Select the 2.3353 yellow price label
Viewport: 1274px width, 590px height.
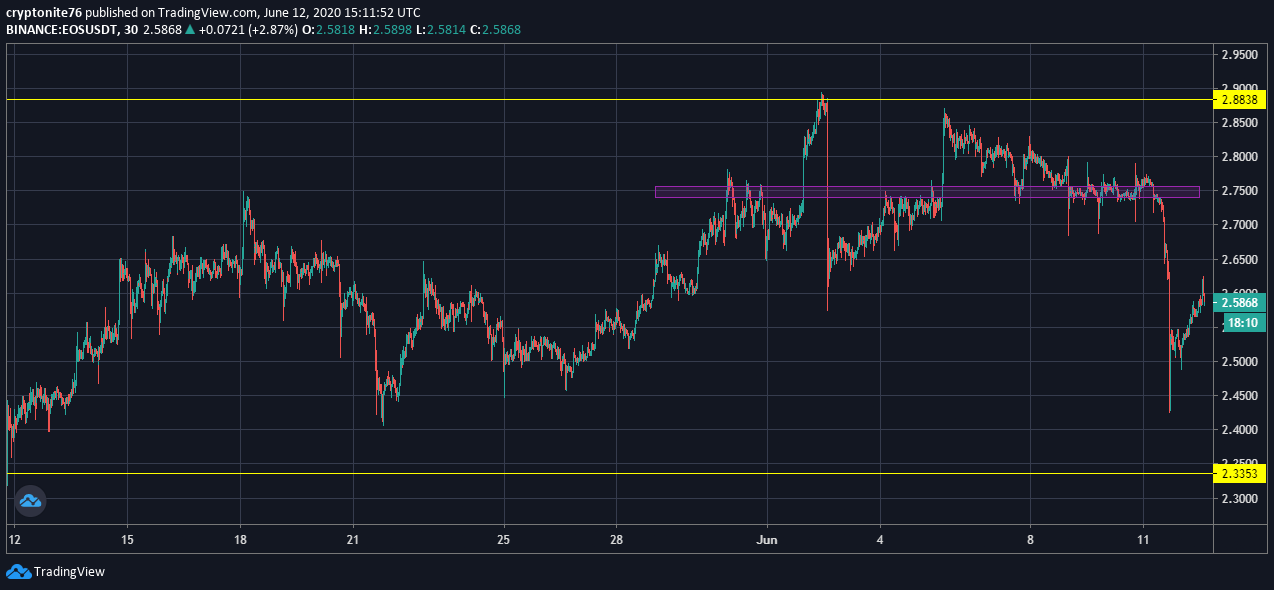1239,473
